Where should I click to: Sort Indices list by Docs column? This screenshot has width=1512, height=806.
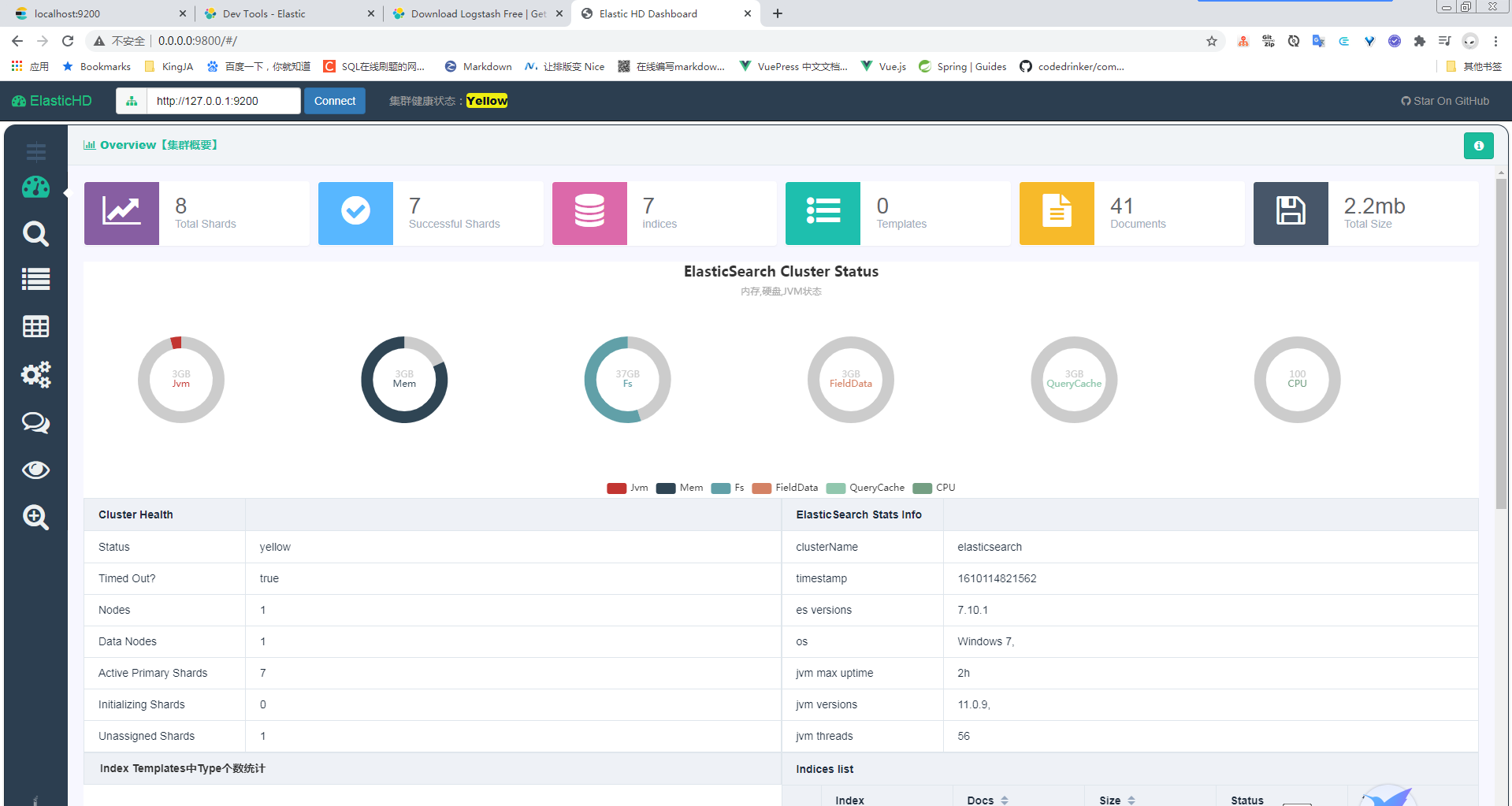click(987, 800)
